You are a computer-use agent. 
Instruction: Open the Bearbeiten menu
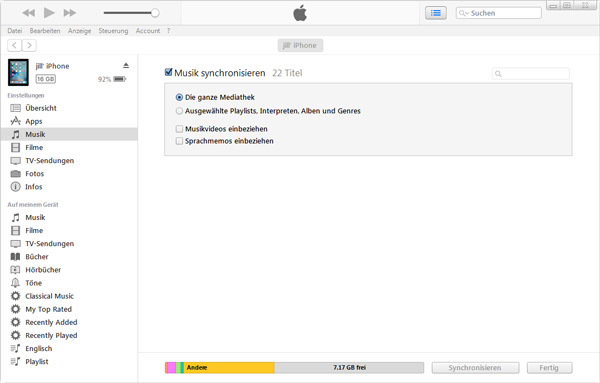(x=45, y=31)
